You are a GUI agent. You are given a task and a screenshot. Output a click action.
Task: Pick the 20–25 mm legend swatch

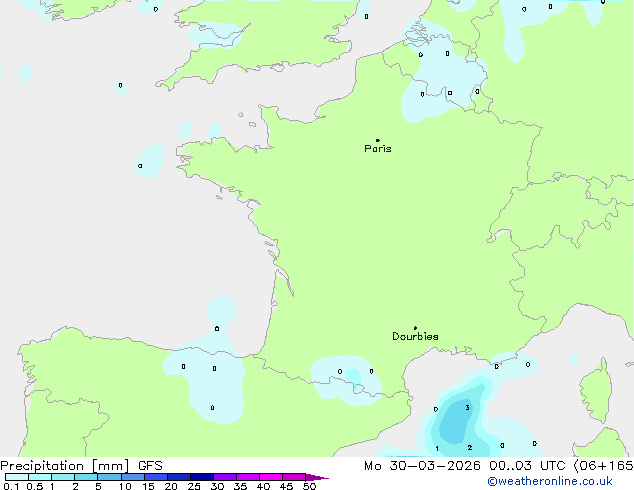pos(178,477)
